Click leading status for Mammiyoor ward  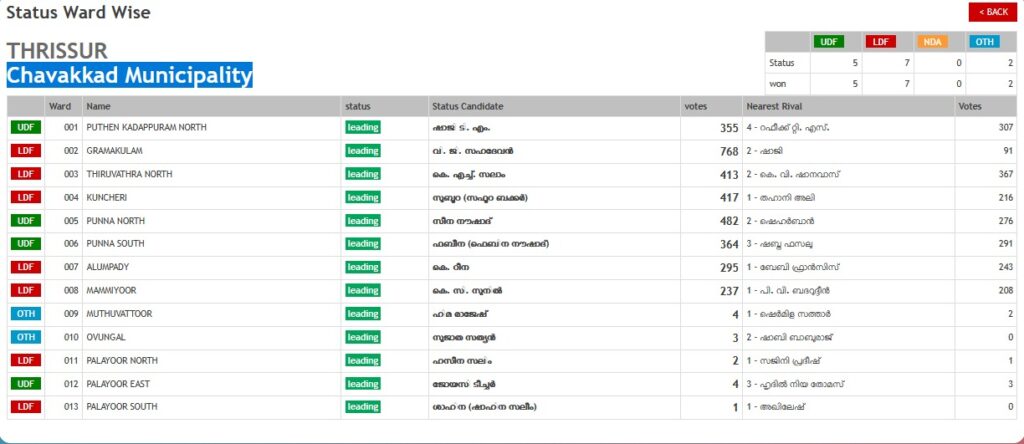362,291
